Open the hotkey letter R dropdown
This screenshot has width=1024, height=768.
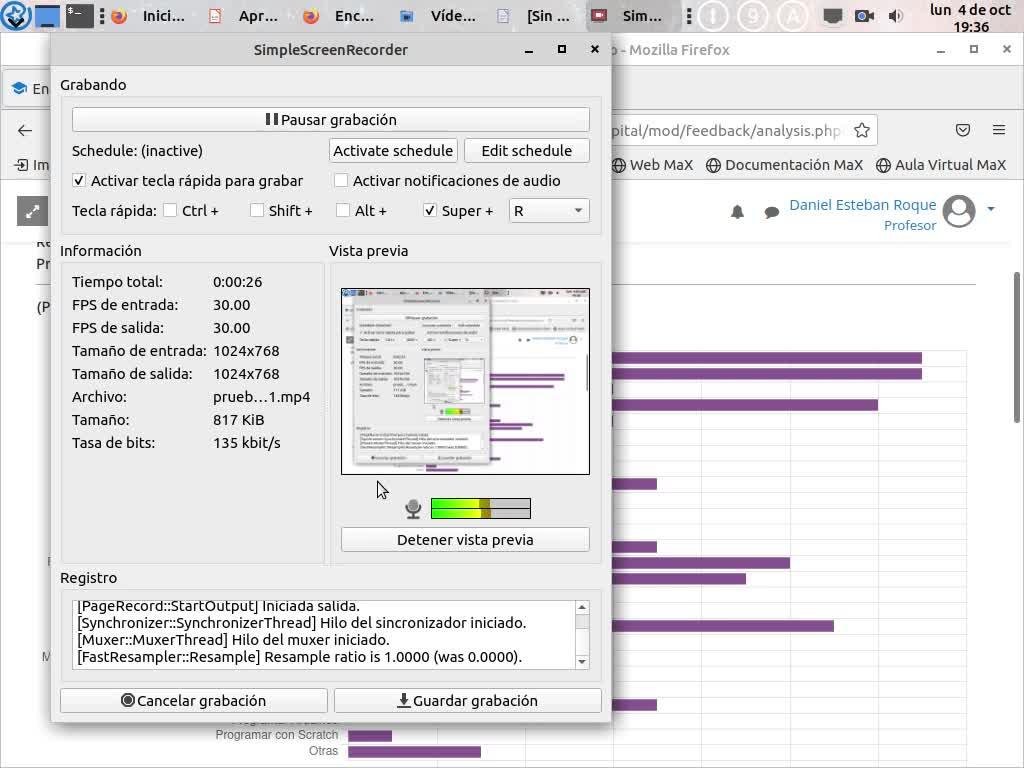coord(548,211)
